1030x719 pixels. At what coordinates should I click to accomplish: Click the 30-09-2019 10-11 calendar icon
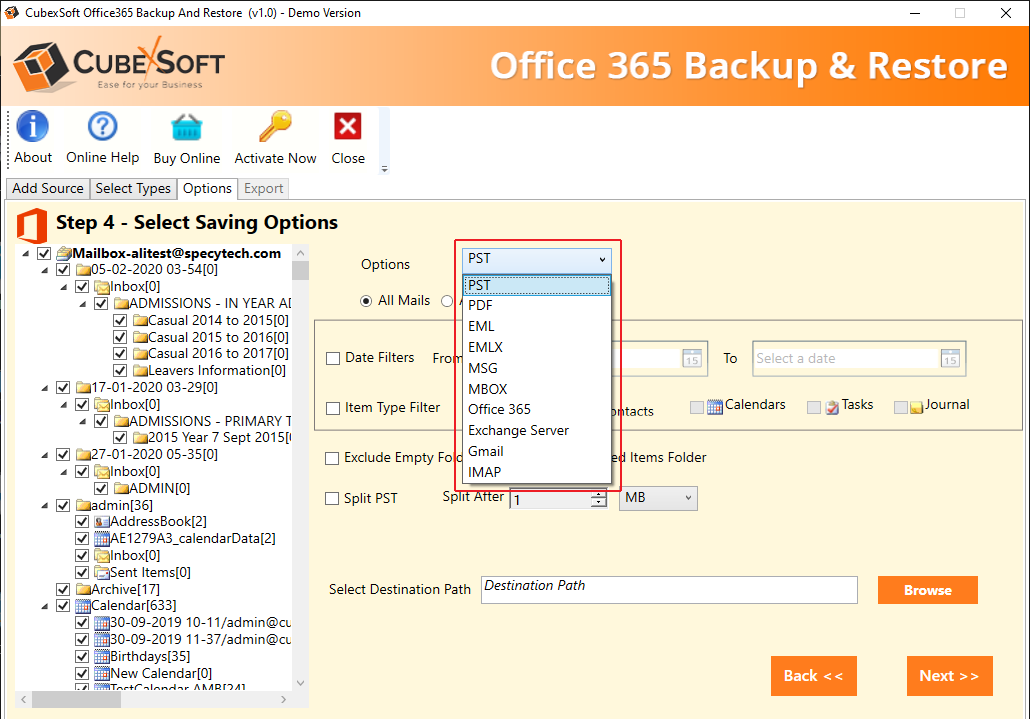click(102, 622)
